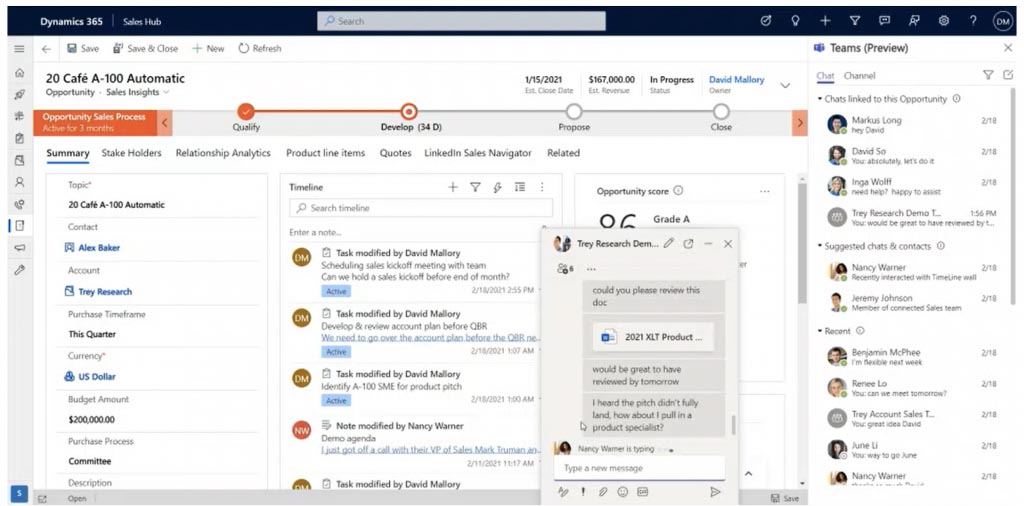This screenshot has height=506, width=1024.
Task: Open the Teams chat icon in header
Action: [x=884, y=21]
